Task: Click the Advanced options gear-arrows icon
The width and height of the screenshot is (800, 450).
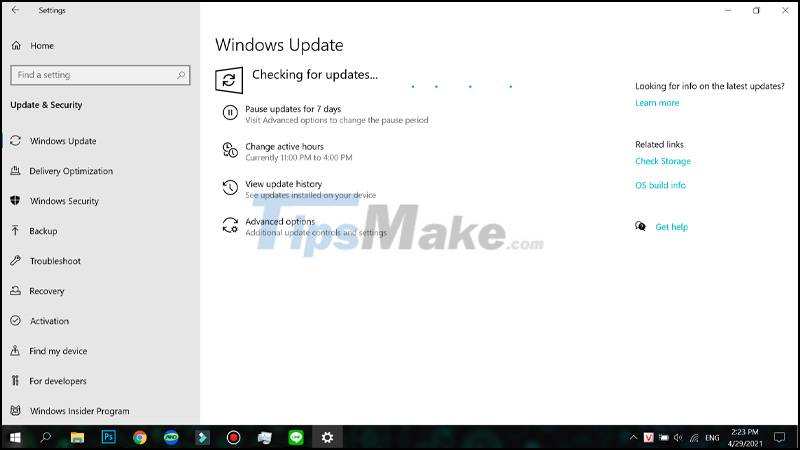Action: click(230, 225)
